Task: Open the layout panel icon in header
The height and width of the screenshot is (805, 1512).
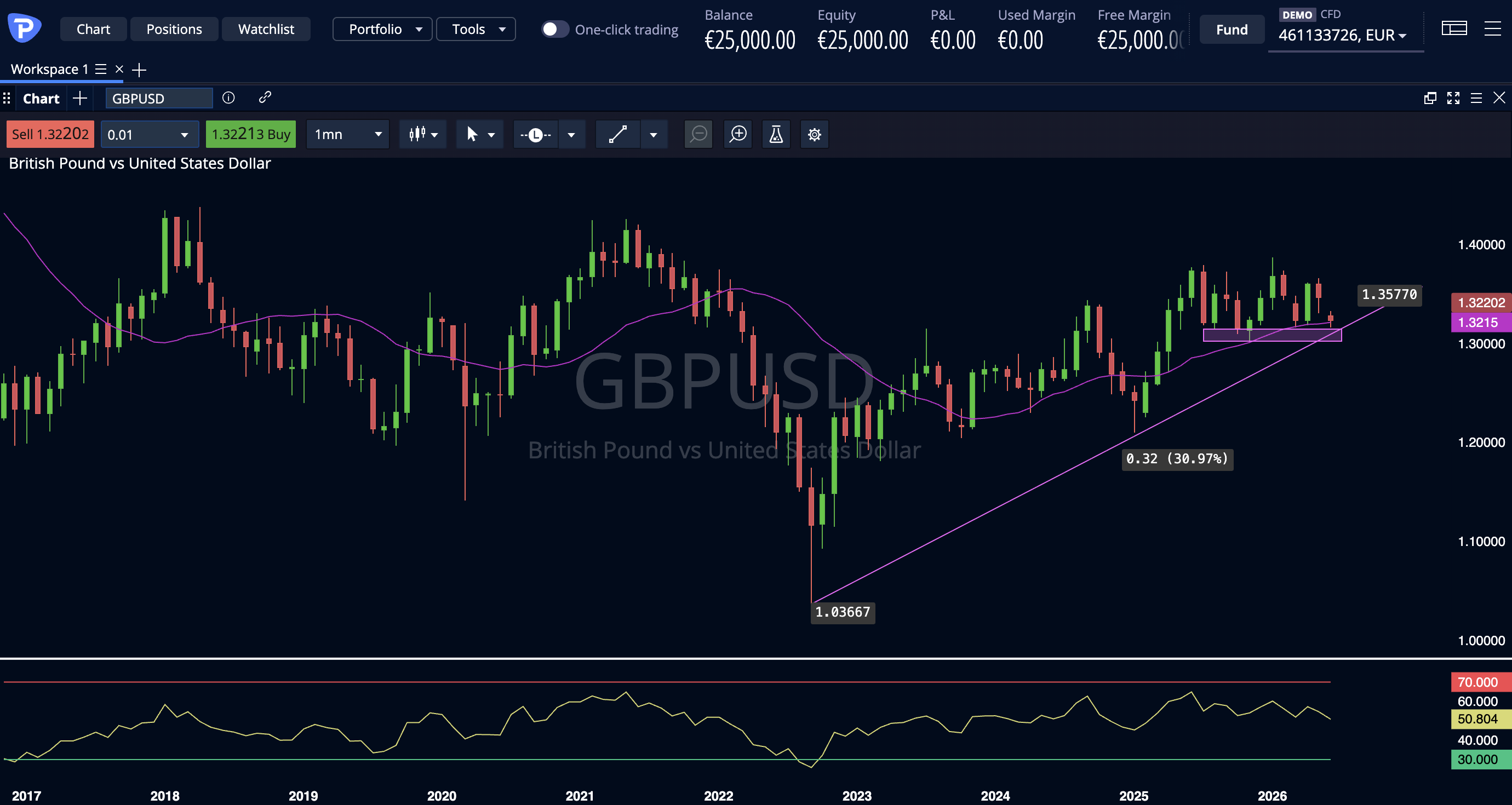Action: (x=1454, y=28)
